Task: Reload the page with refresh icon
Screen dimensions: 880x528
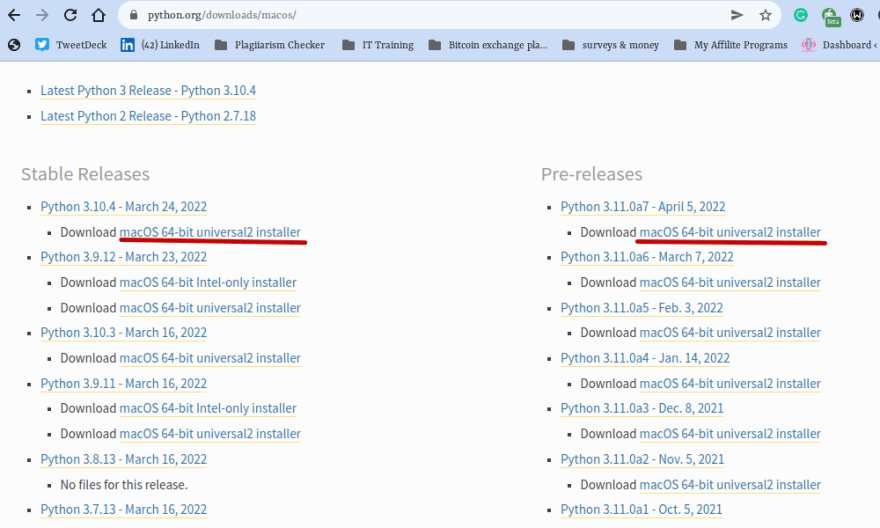Action: point(70,15)
